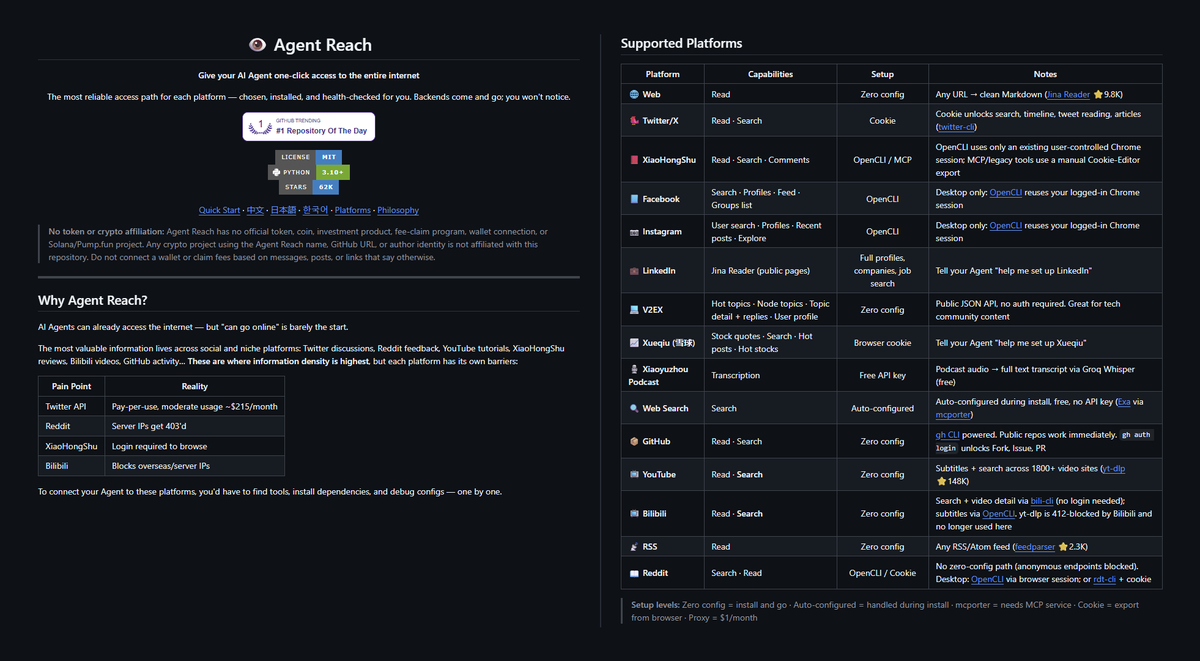This screenshot has width=1200, height=661.
Task: Click the microphone icon beside Xiaoyuzhou Podcast
Action: [x=634, y=369]
